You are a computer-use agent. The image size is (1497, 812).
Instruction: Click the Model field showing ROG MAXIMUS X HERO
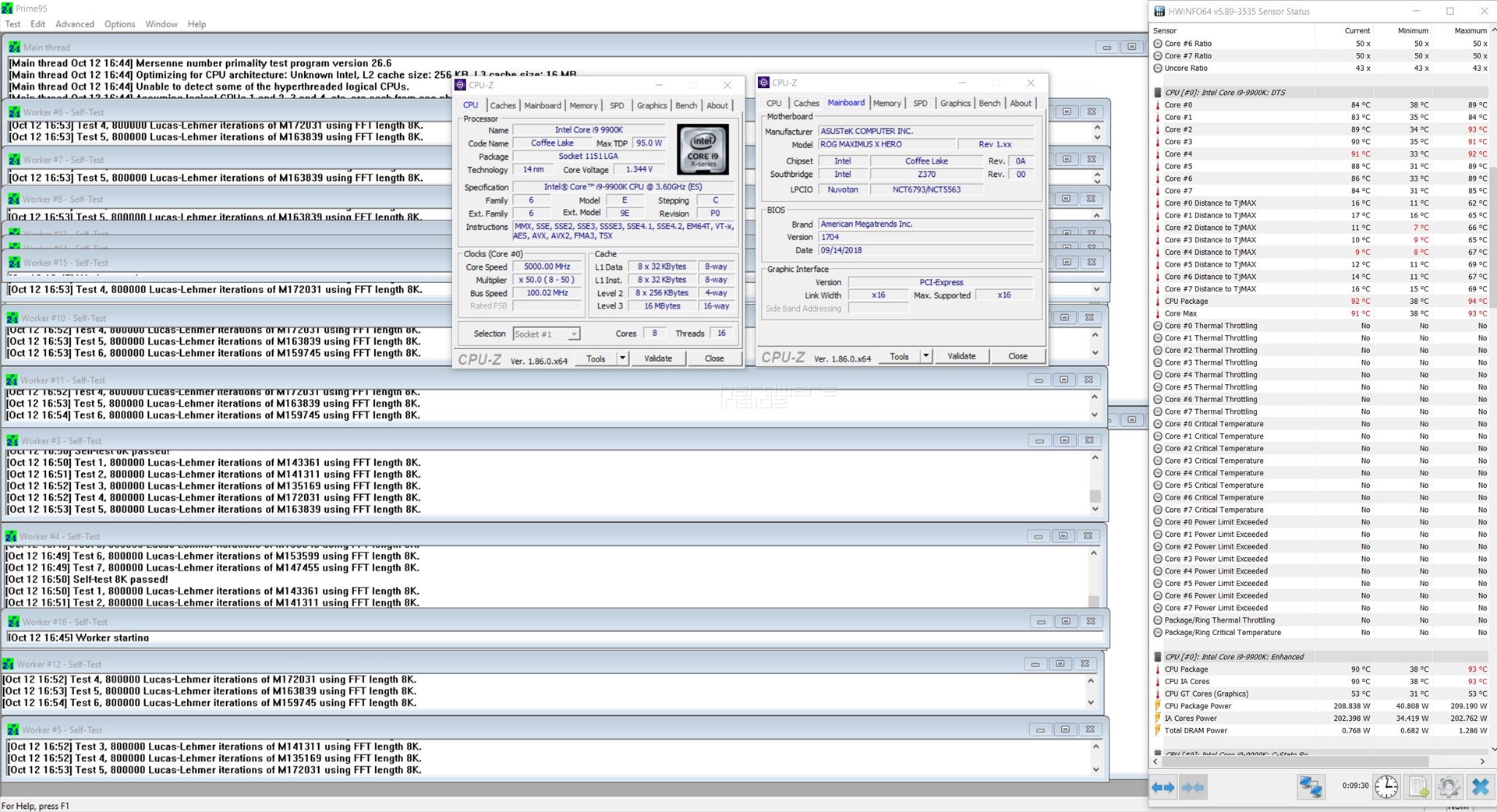[887, 145]
